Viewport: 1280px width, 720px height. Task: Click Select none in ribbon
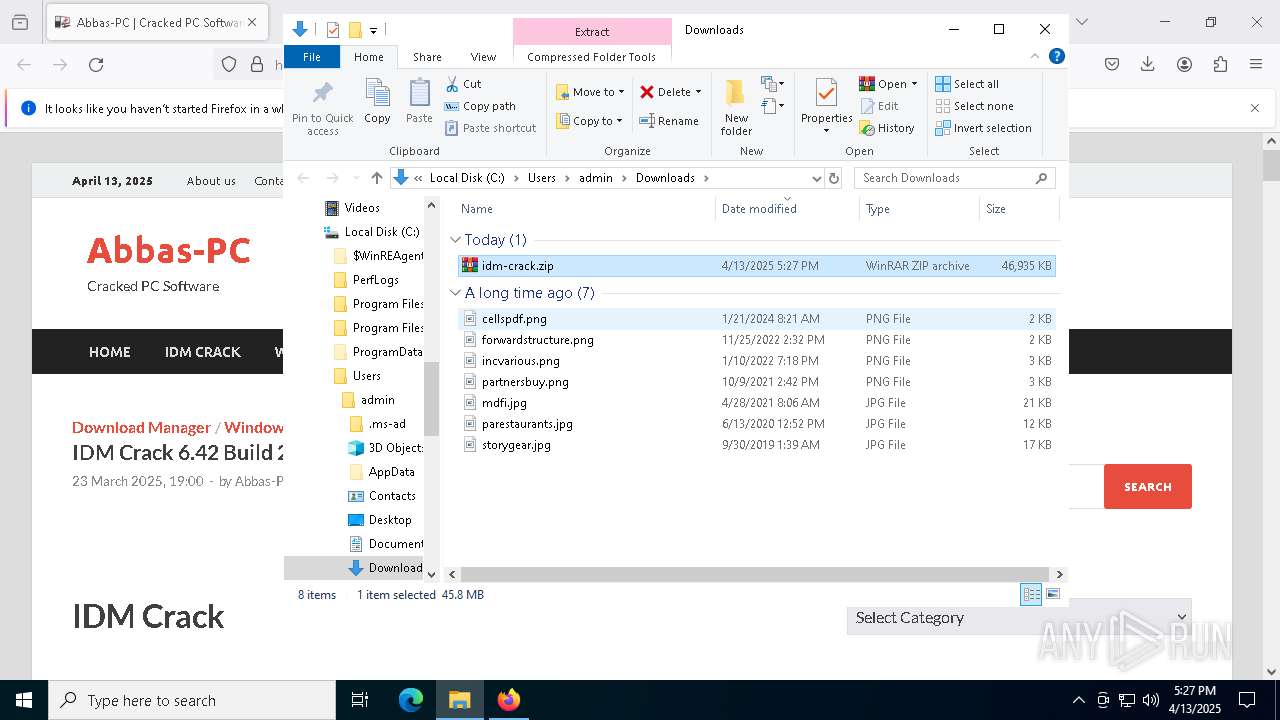pyautogui.click(x=974, y=106)
